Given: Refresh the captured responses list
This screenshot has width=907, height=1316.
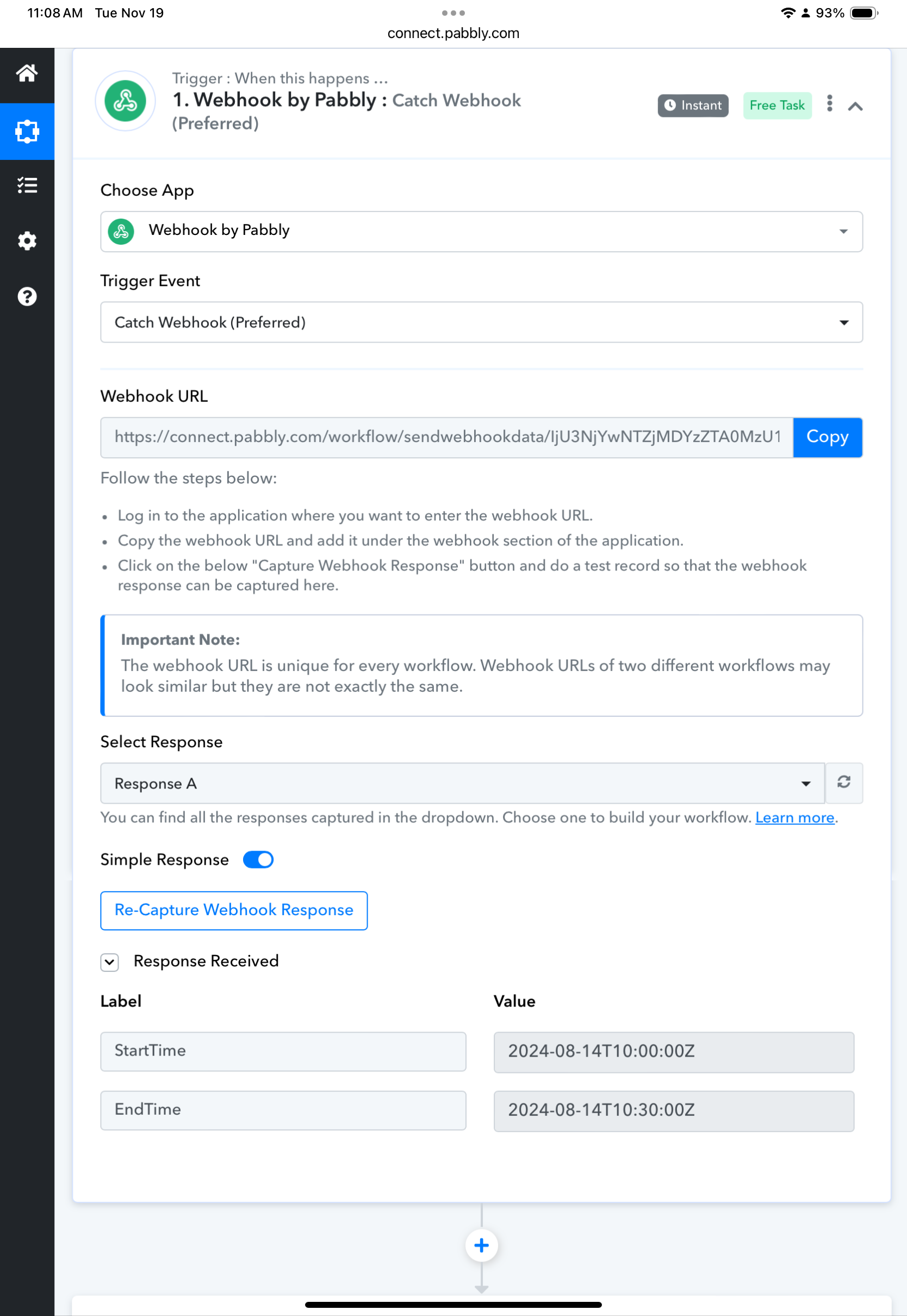Looking at the screenshot, I should [844, 783].
